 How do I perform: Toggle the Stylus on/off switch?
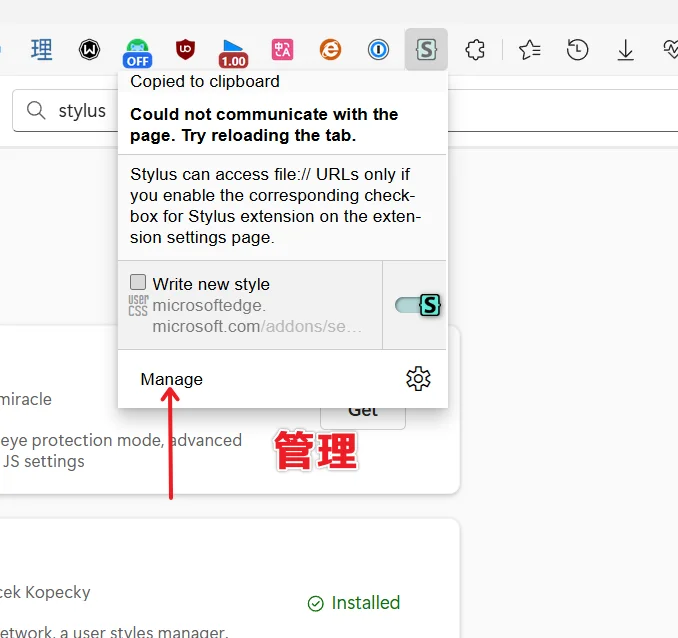tap(418, 305)
